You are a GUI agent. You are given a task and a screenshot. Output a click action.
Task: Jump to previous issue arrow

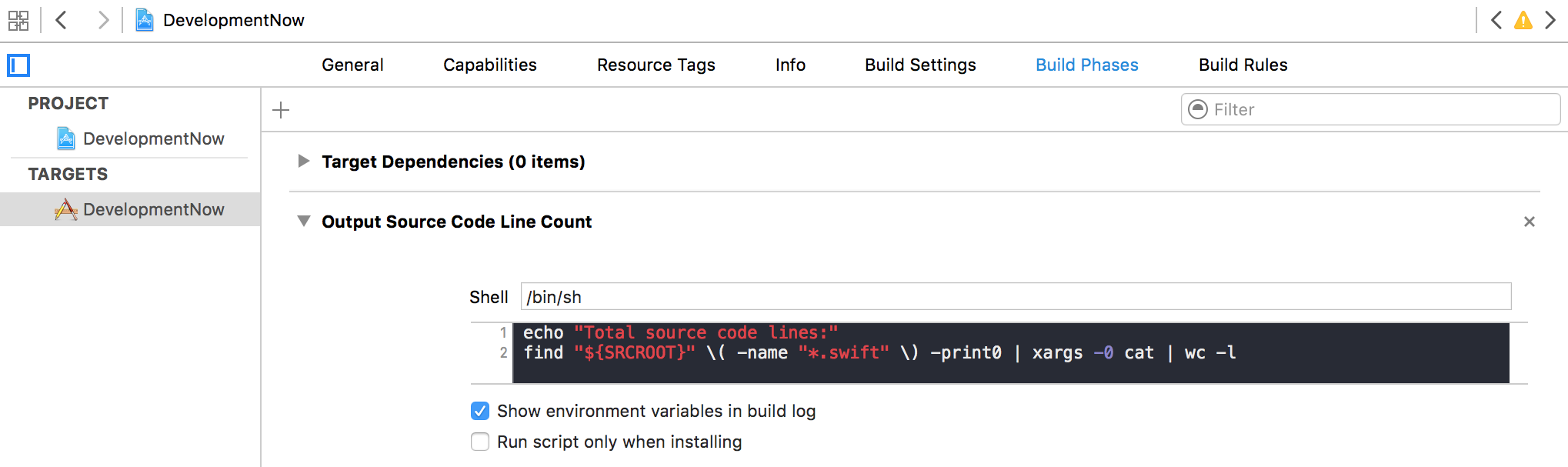pyautogui.click(x=1496, y=20)
